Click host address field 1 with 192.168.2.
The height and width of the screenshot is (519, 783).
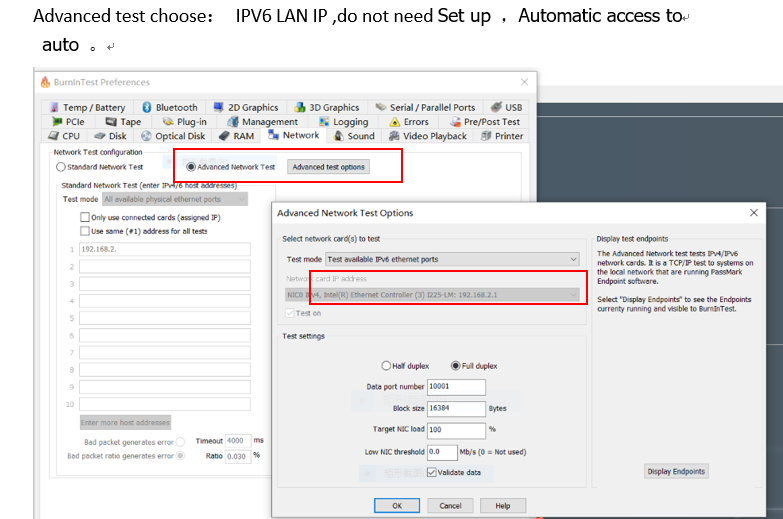pyautogui.click(x=165, y=249)
